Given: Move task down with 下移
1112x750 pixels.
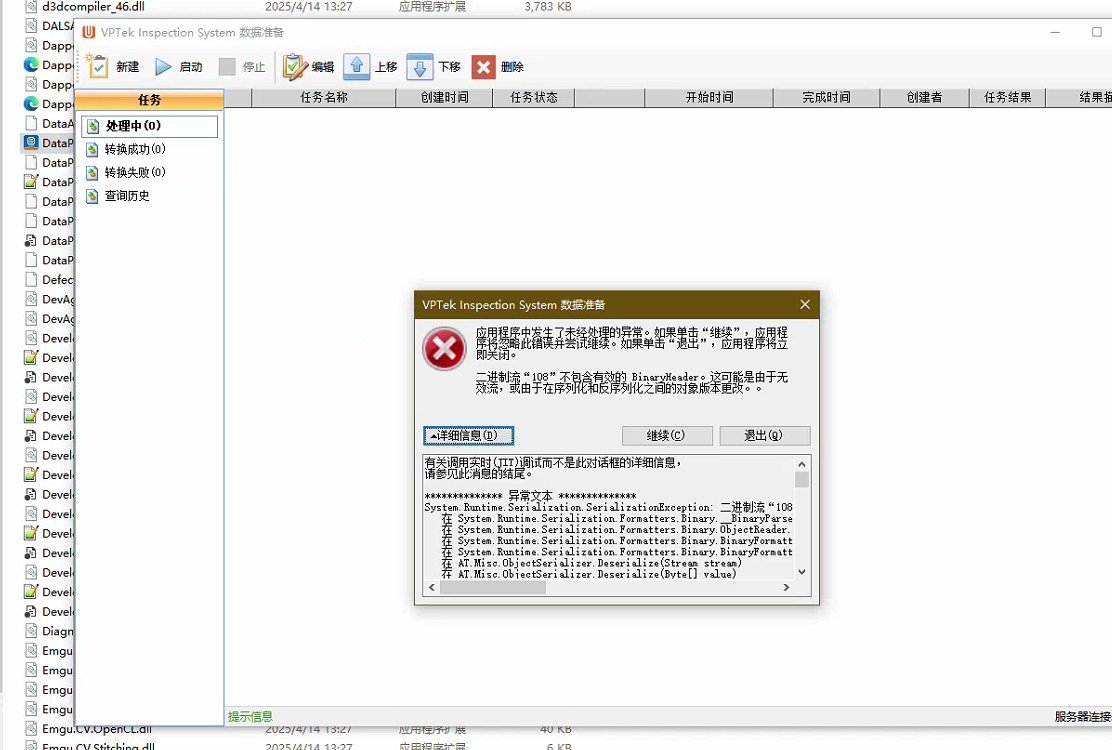Looking at the screenshot, I should coord(434,67).
